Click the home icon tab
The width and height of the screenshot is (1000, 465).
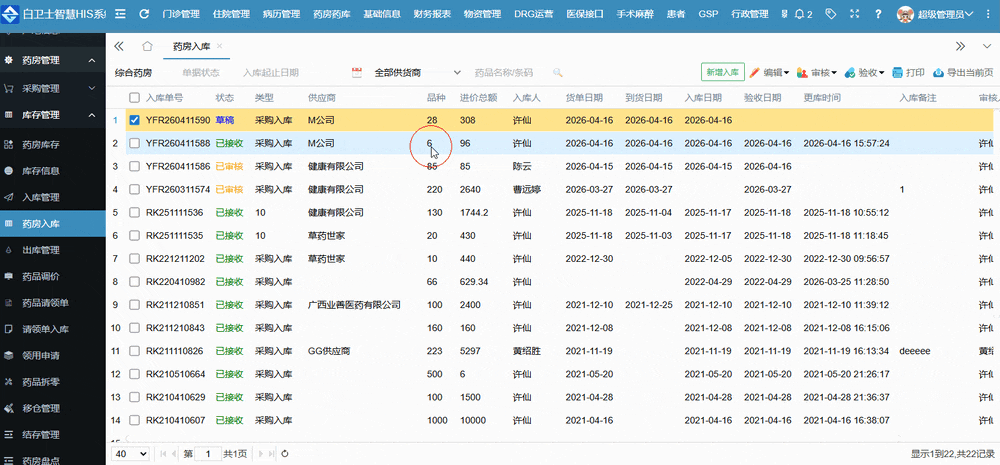click(x=147, y=47)
